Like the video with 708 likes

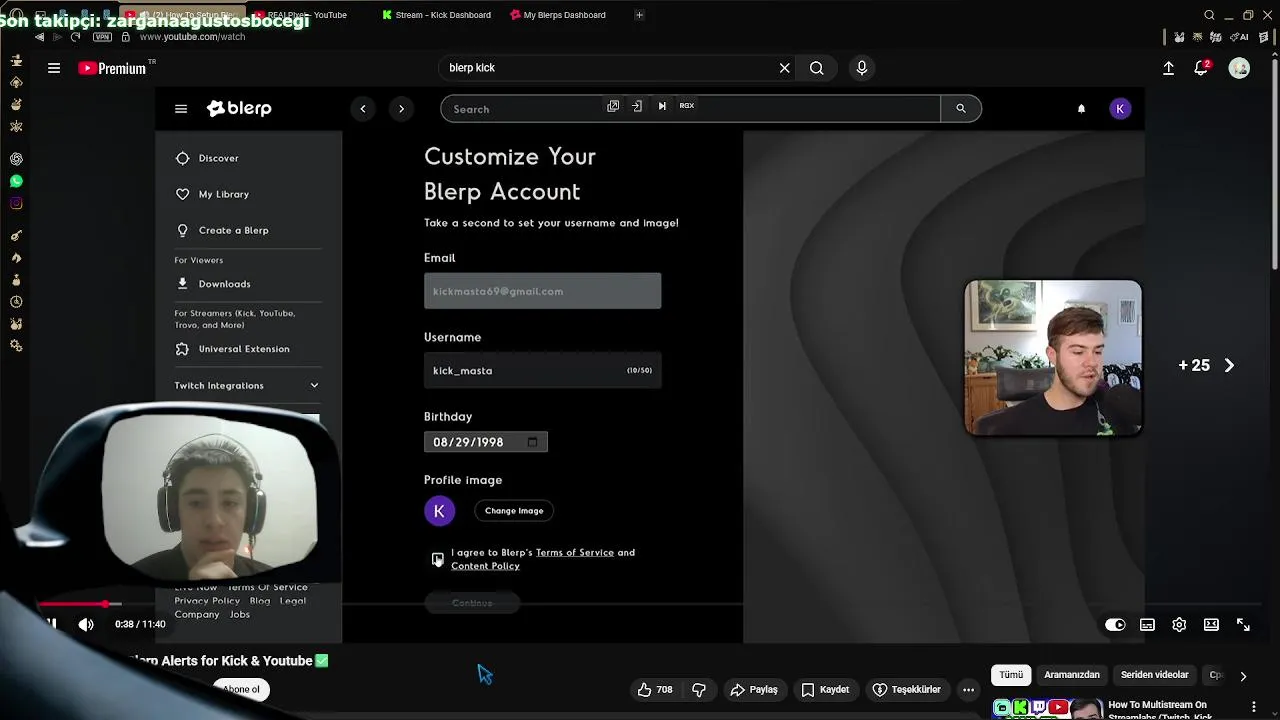click(656, 690)
